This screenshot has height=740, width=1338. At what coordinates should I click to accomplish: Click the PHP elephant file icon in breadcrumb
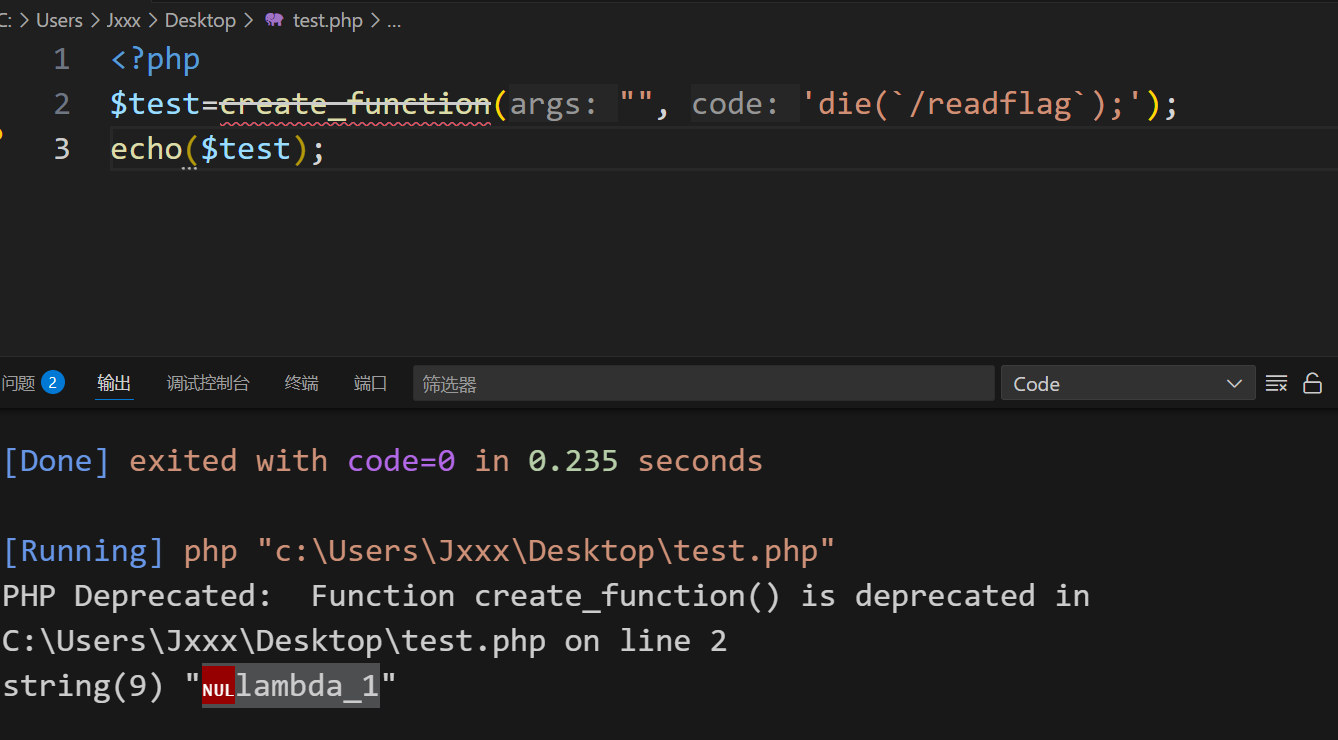tap(274, 21)
